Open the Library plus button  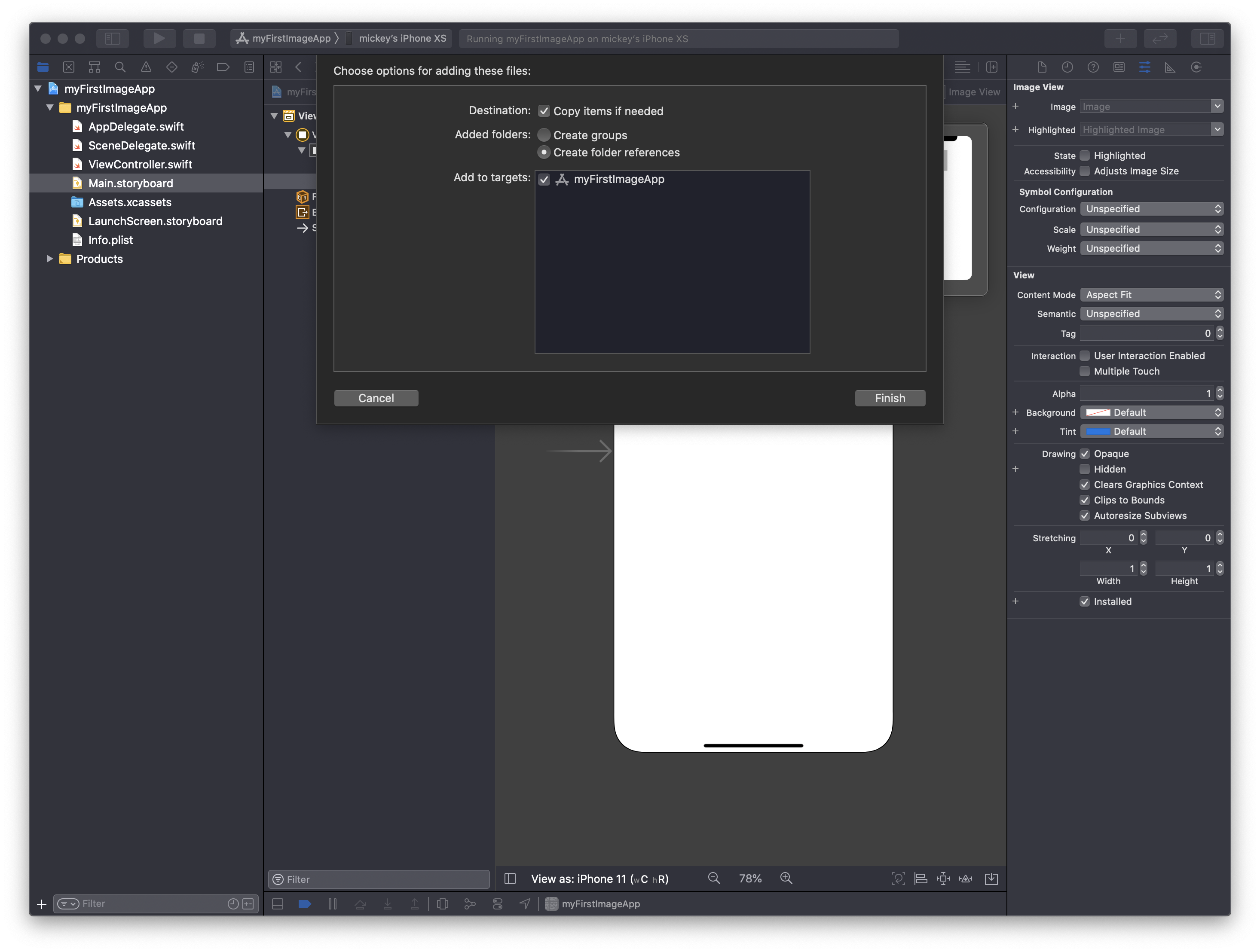(1120, 38)
